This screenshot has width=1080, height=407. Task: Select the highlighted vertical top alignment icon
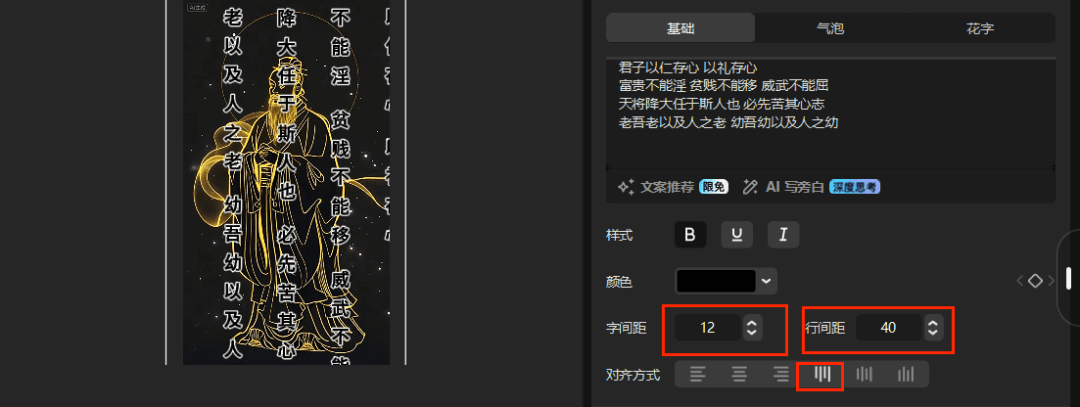pyautogui.click(x=822, y=375)
